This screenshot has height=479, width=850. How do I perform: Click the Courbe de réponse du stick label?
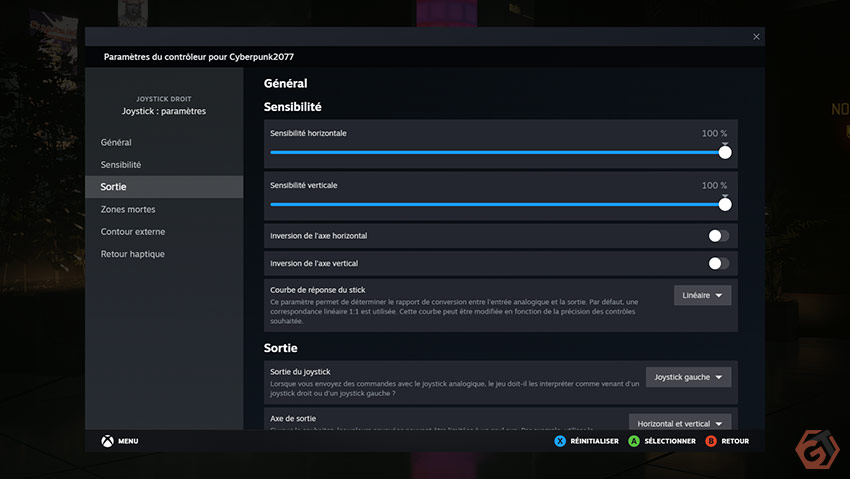pyautogui.click(x=318, y=290)
